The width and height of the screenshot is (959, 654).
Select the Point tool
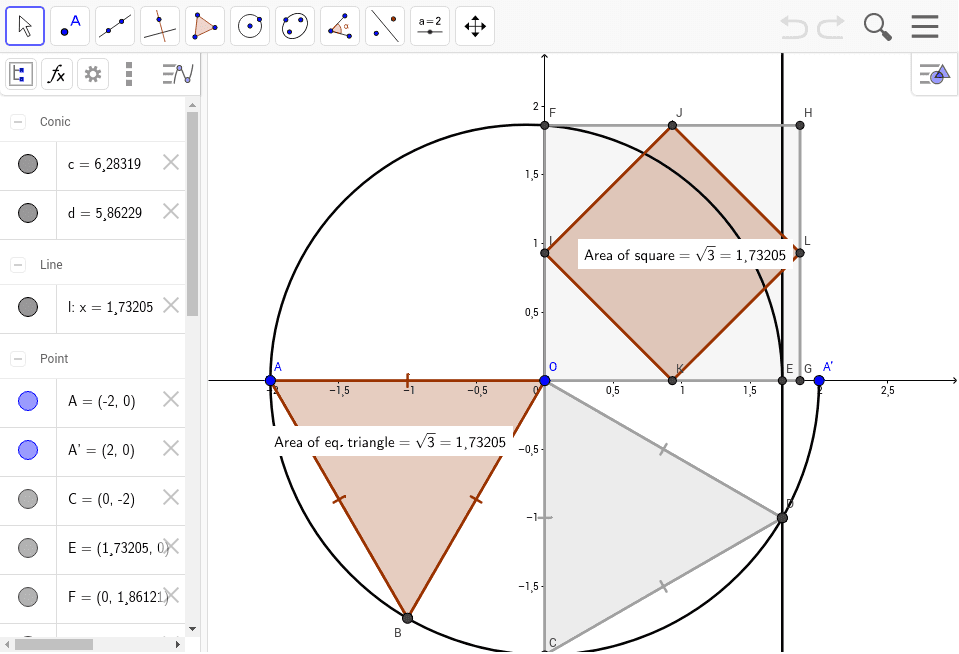point(69,25)
